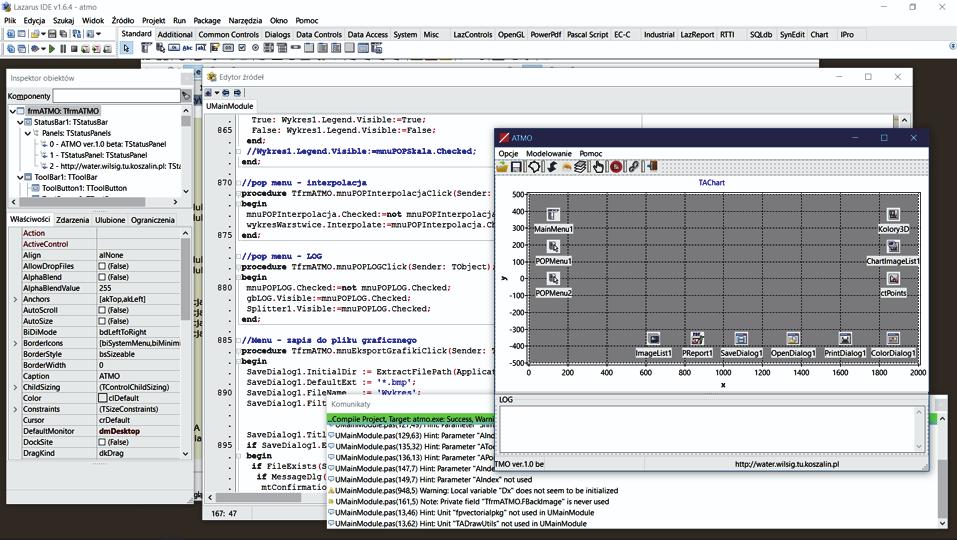Viewport: 957px width, 540px height.
Task: Click the Stop button in the IDE toolbar
Action: [x=74, y=49]
